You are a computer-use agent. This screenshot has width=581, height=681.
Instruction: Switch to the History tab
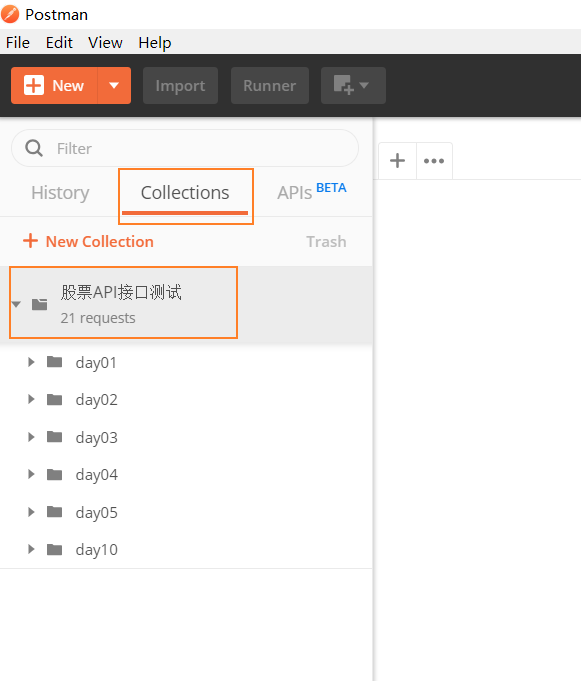point(60,192)
